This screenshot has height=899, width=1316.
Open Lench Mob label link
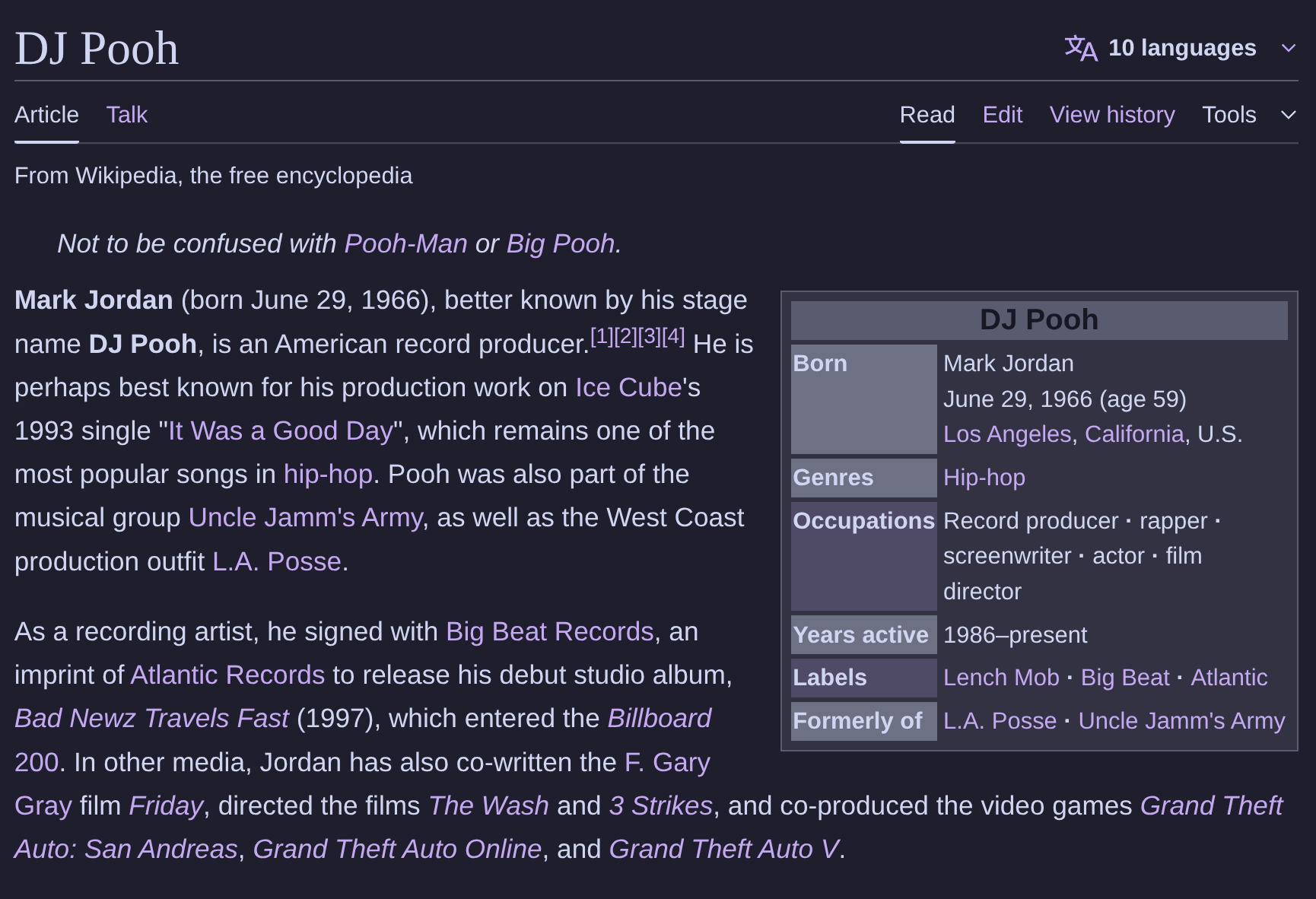point(1001,678)
